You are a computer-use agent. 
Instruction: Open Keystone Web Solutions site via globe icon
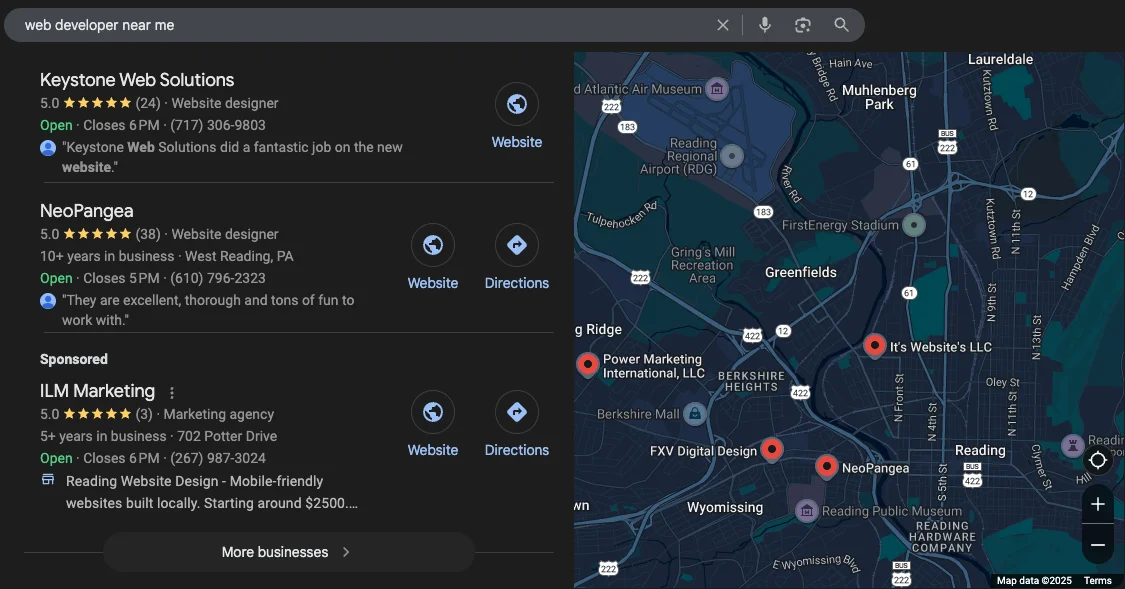coord(516,103)
